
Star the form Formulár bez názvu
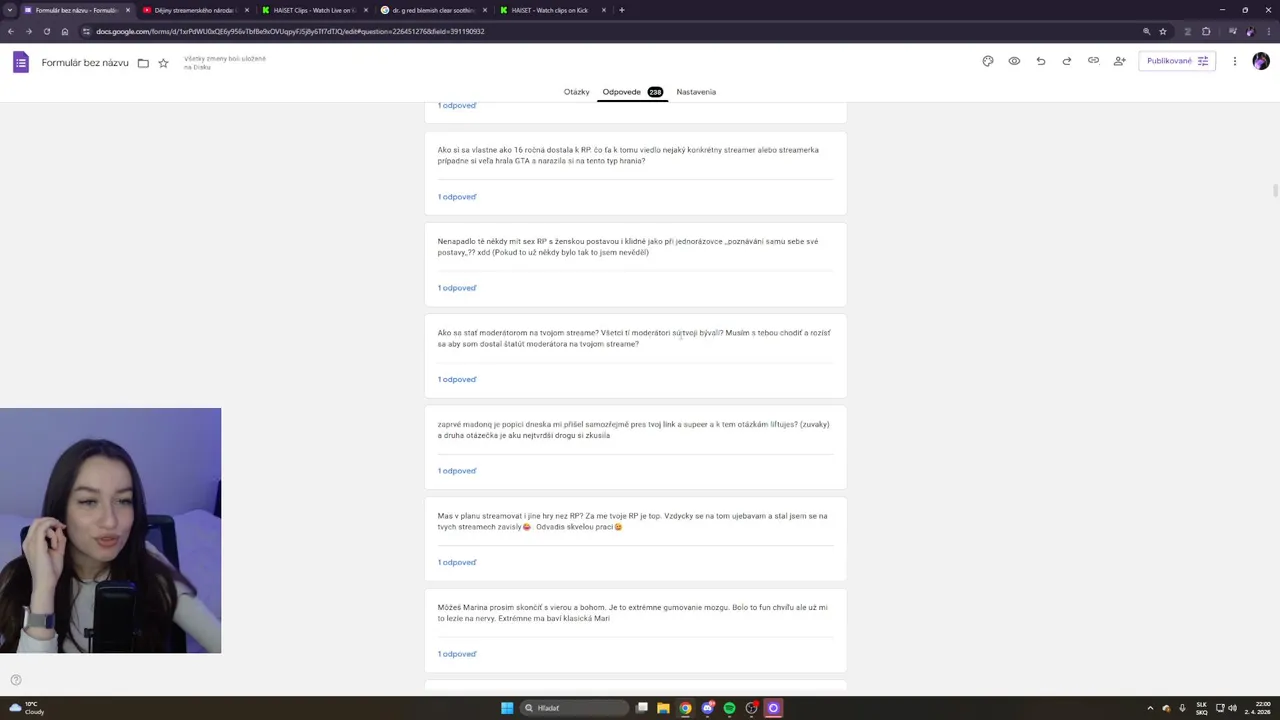click(163, 63)
